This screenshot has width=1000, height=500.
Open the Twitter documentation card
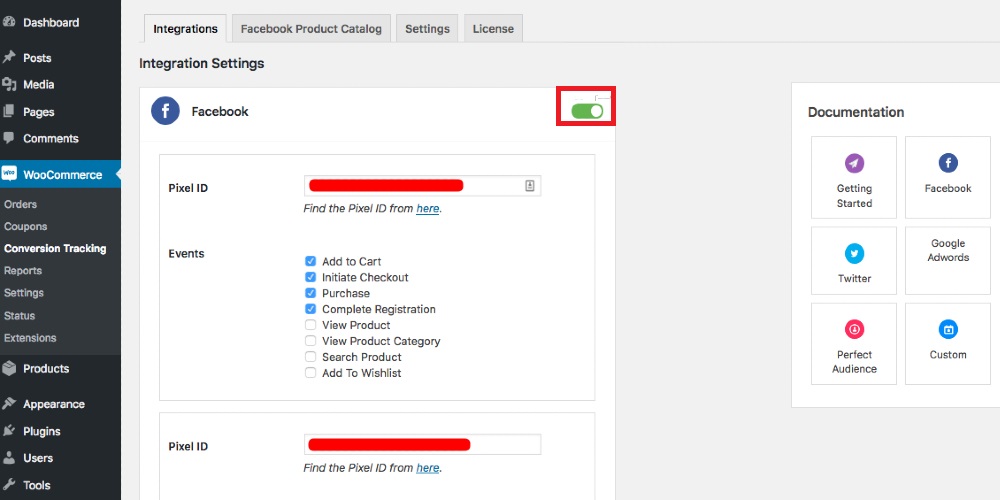854,260
